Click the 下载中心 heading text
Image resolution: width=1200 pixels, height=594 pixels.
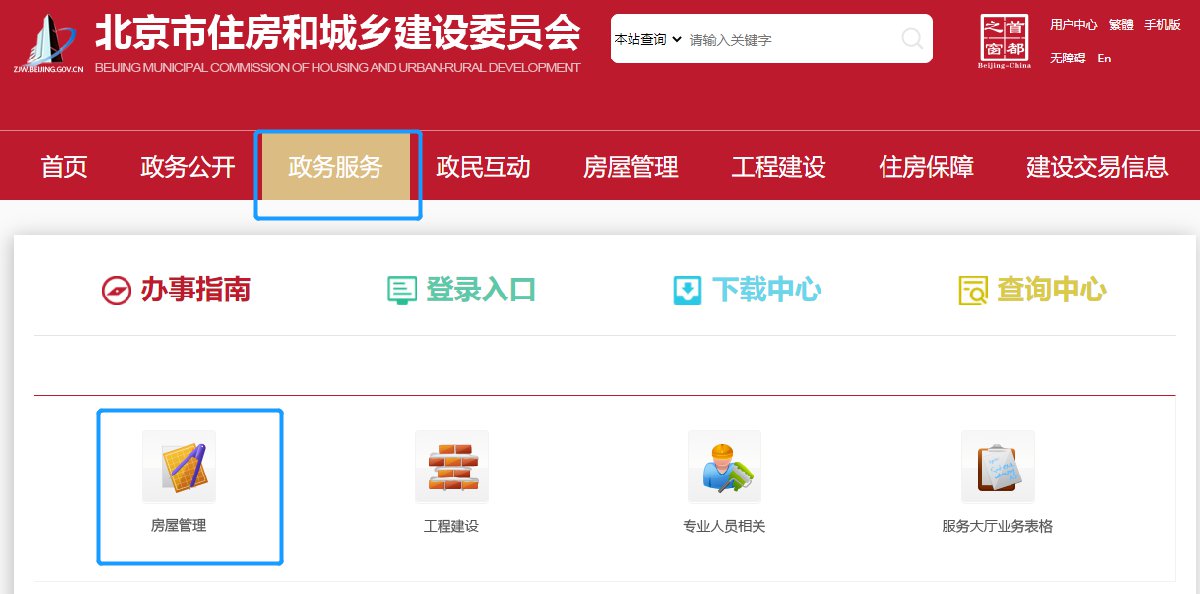767,290
